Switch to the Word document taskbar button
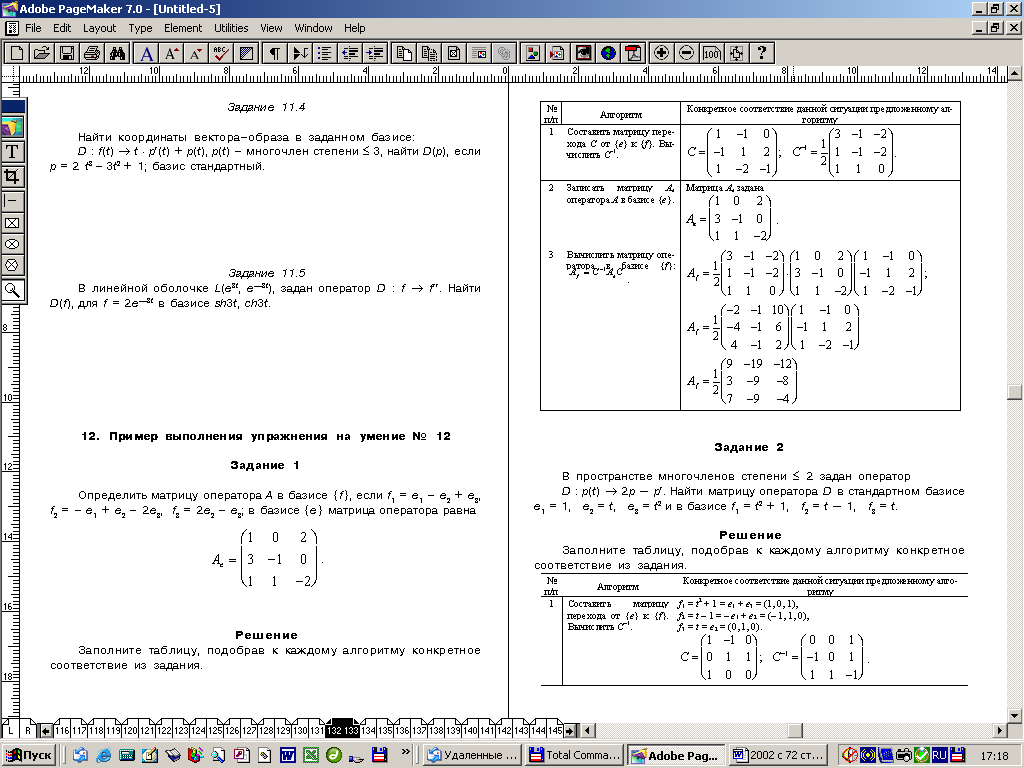The height and width of the screenshot is (768, 1024). pos(778,755)
